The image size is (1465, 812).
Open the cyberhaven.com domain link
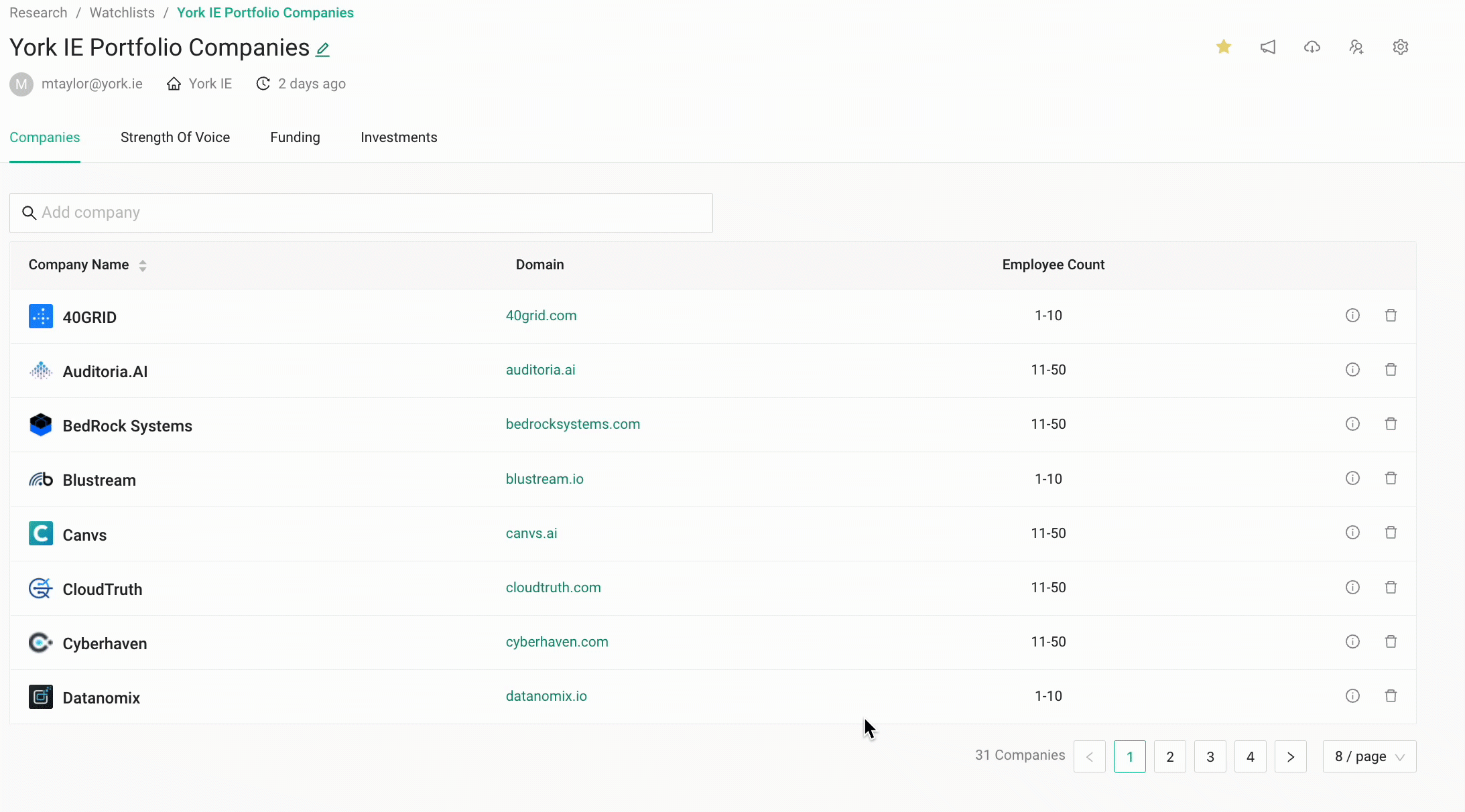[x=557, y=642]
